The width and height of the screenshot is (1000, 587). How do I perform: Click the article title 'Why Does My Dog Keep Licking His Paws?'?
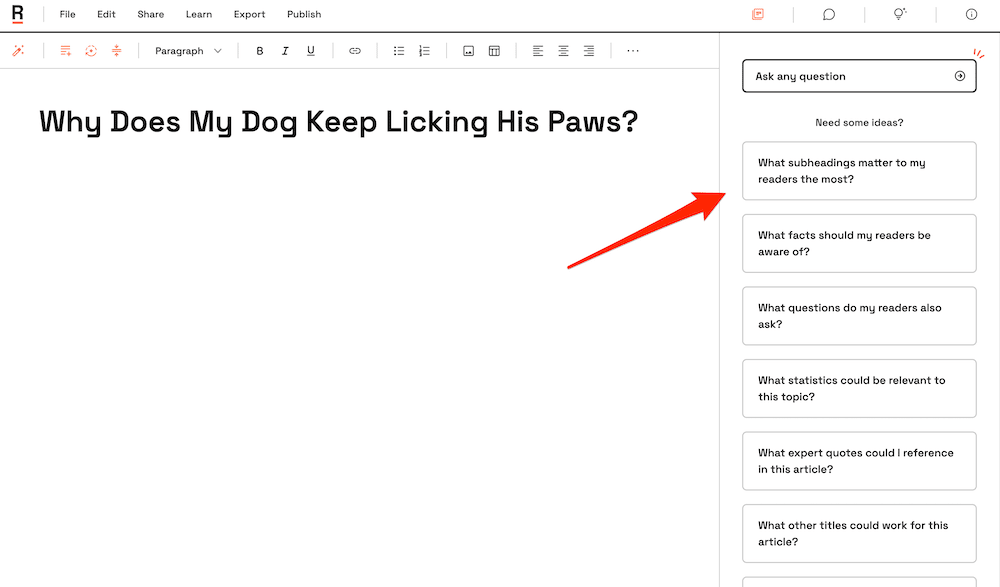(x=339, y=122)
